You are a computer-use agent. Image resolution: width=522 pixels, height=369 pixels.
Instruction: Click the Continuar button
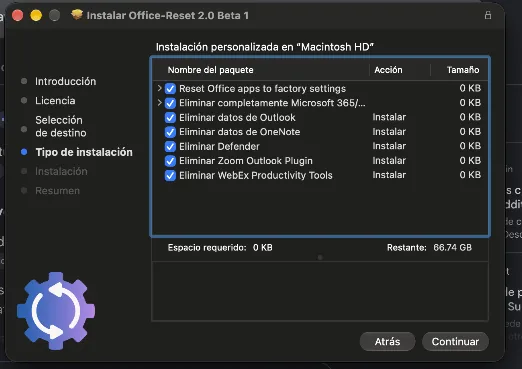(455, 341)
